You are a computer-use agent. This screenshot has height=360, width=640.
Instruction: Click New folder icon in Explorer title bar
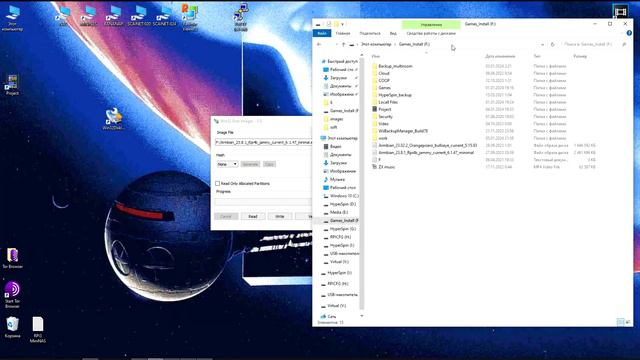[x=336, y=24]
